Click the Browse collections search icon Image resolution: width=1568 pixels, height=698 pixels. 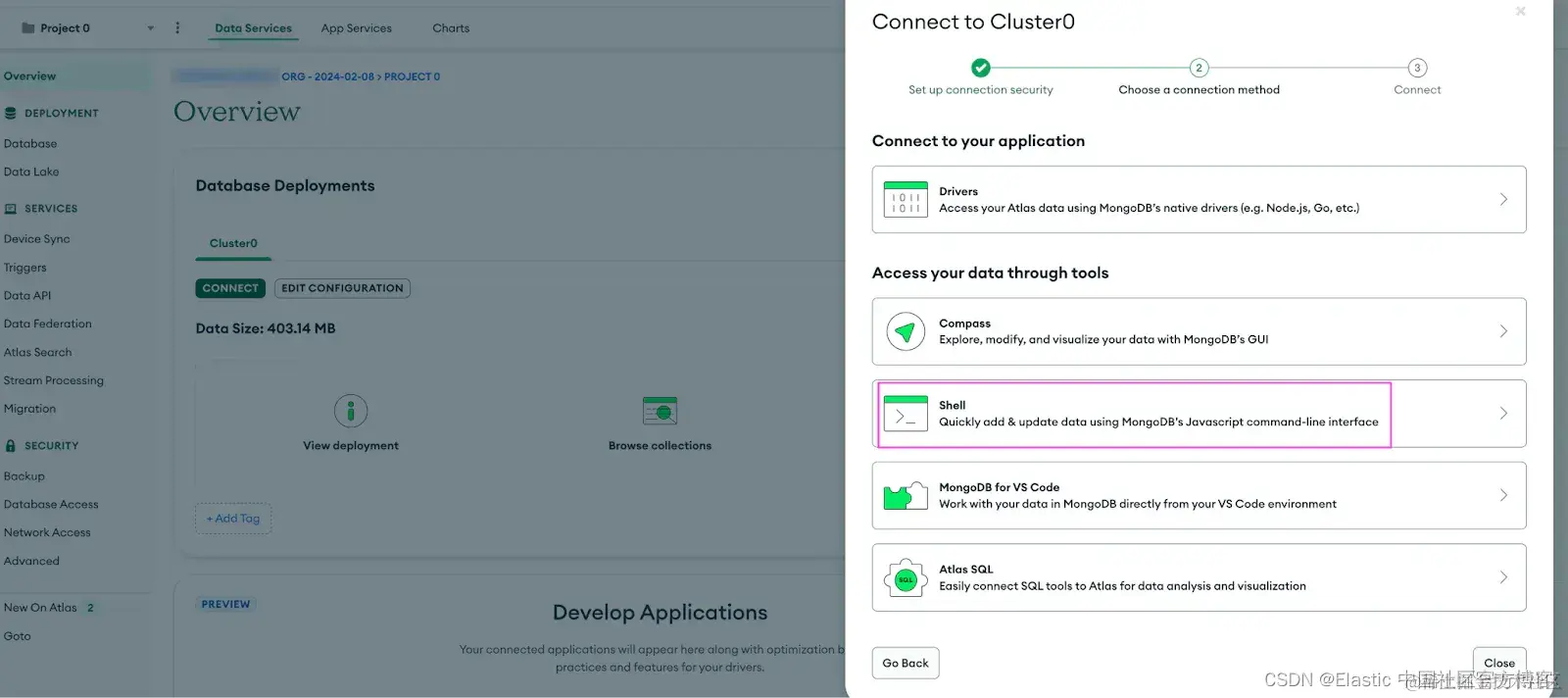coord(660,411)
